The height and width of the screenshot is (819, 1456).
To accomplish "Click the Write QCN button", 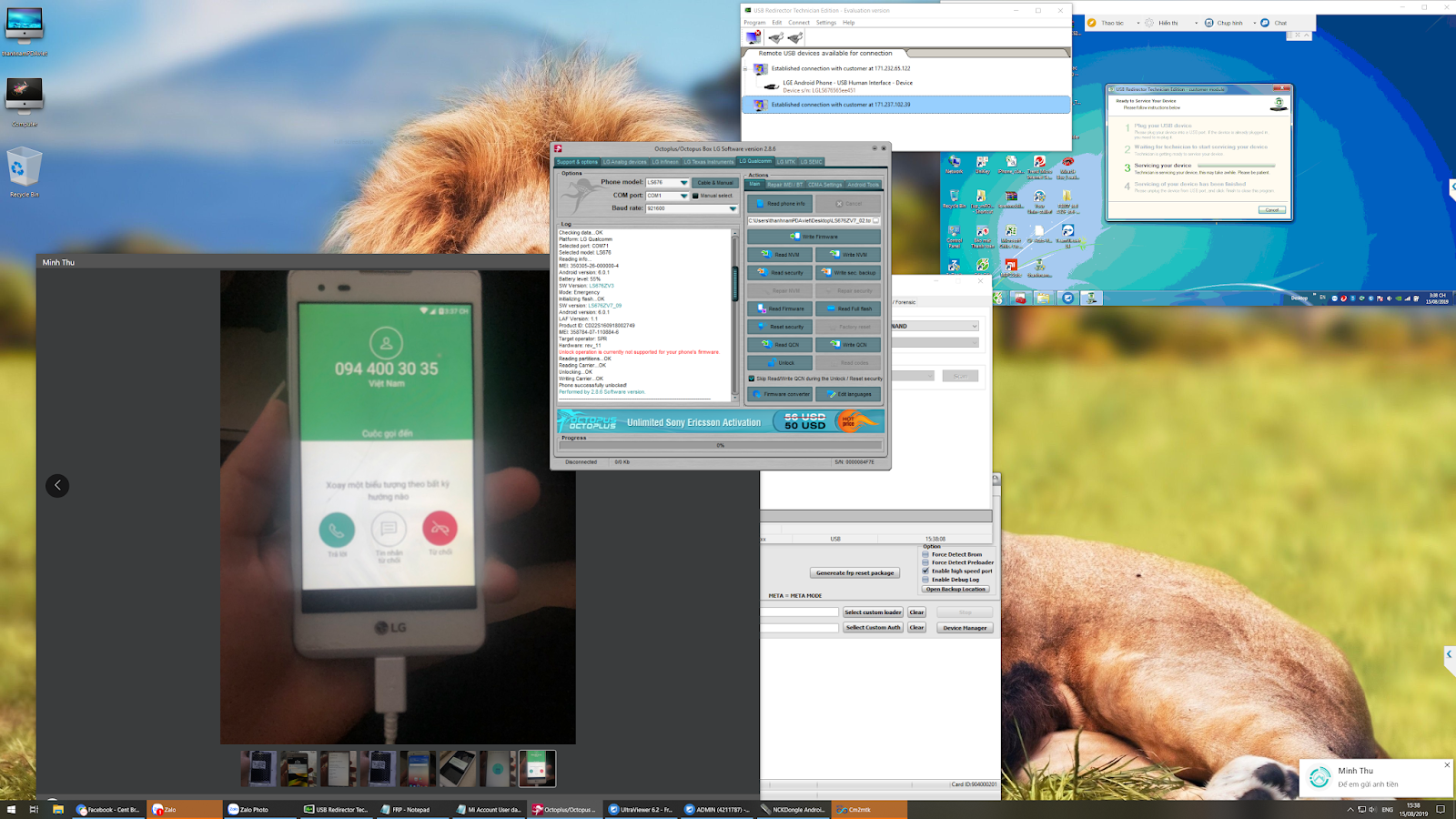I will [x=848, y=345].
